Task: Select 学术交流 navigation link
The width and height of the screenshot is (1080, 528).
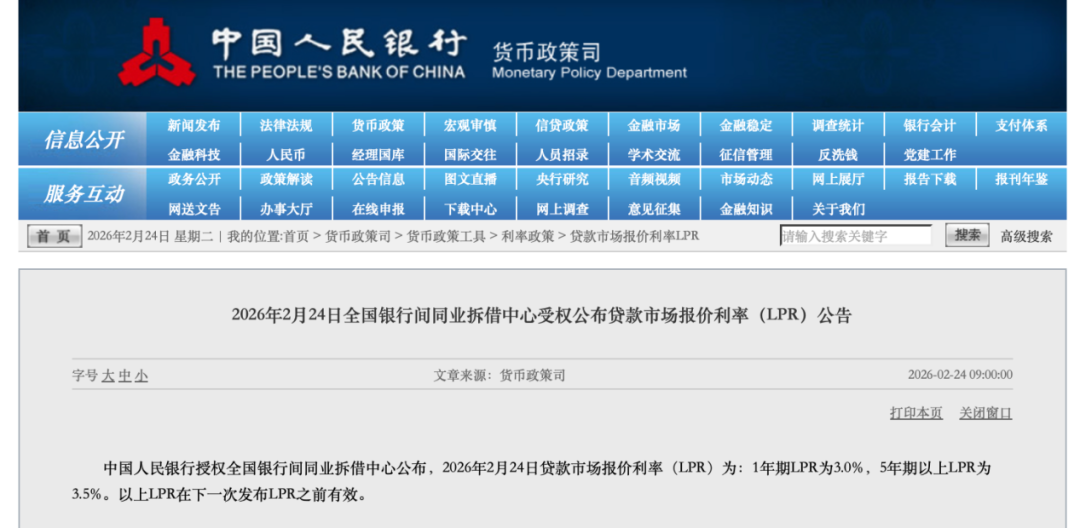Action: point(654,154)
